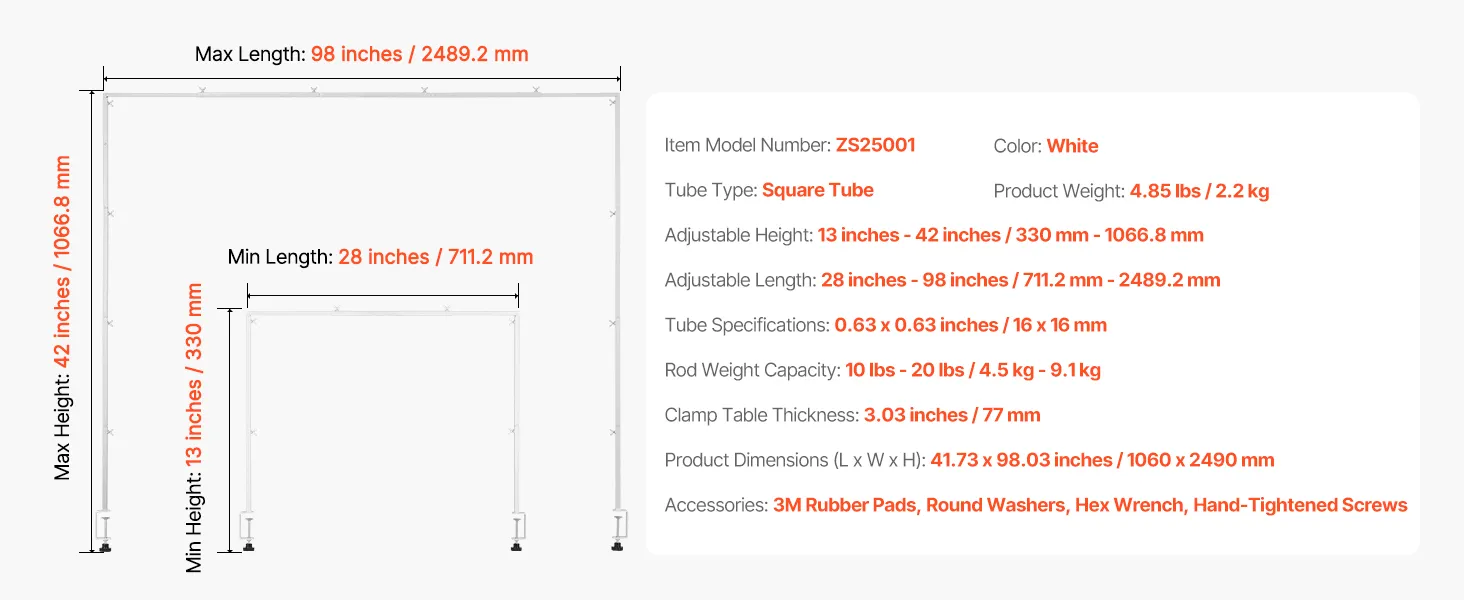Click the Tube Specifications 0.63 x 0.63 value
Image resolution: width=1464 pixels, height=600 pixels.
[970, 325]
